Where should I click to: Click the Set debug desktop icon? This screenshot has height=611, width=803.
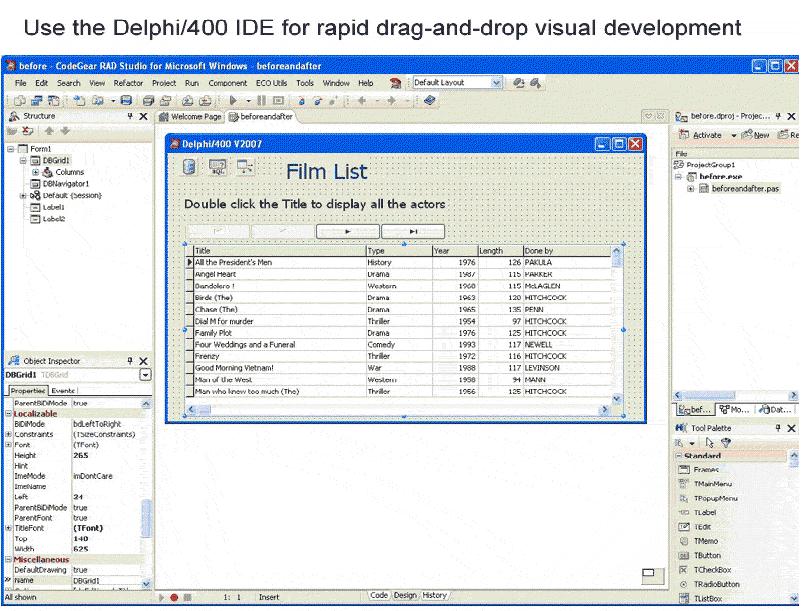point(535,83)
